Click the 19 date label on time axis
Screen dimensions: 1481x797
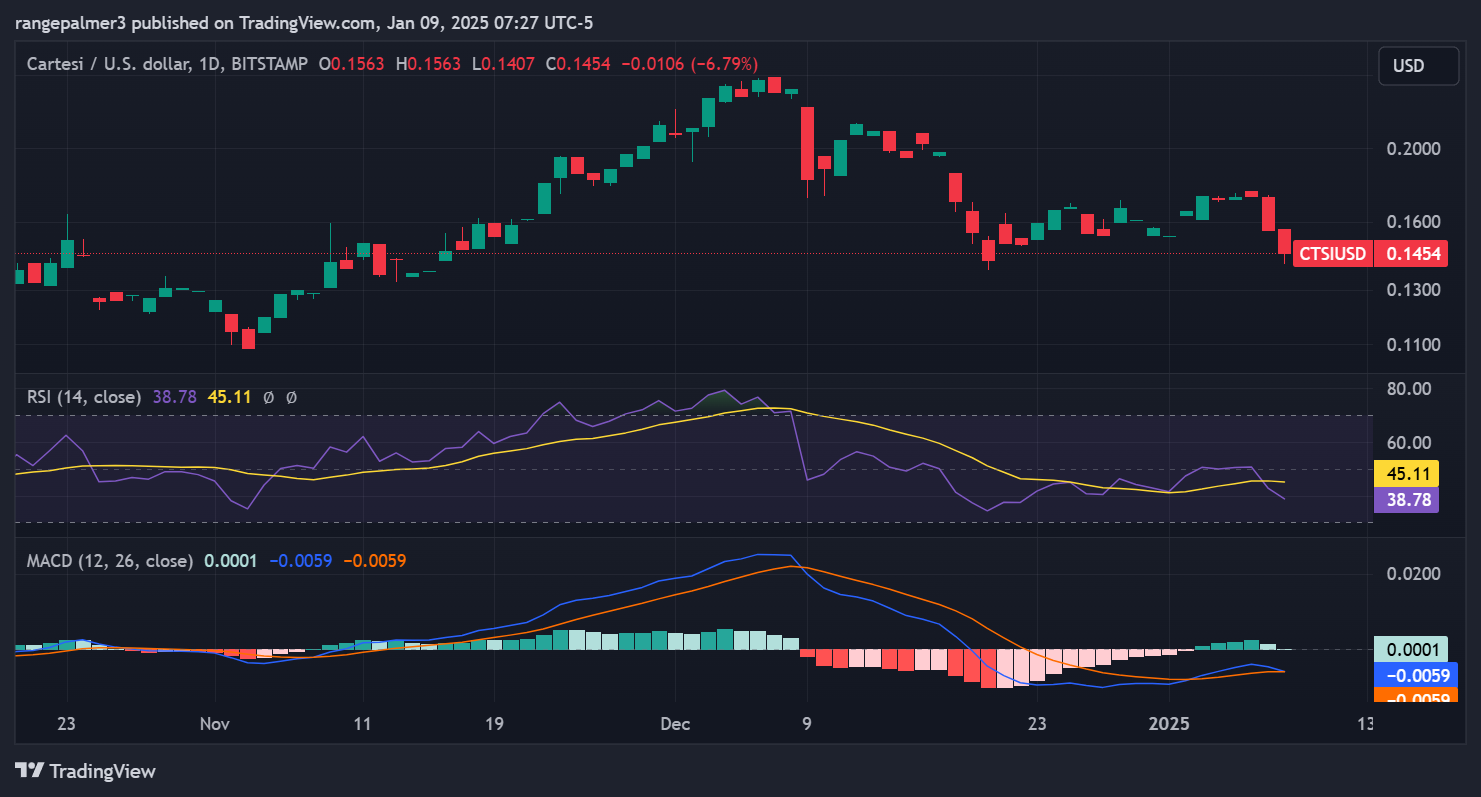click(494, 724)
